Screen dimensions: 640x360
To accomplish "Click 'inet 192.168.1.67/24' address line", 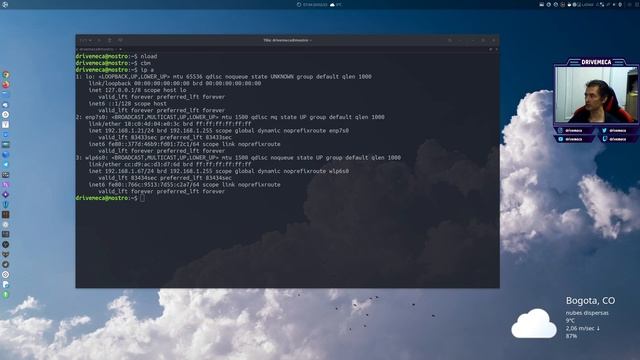I will point(219,171).
